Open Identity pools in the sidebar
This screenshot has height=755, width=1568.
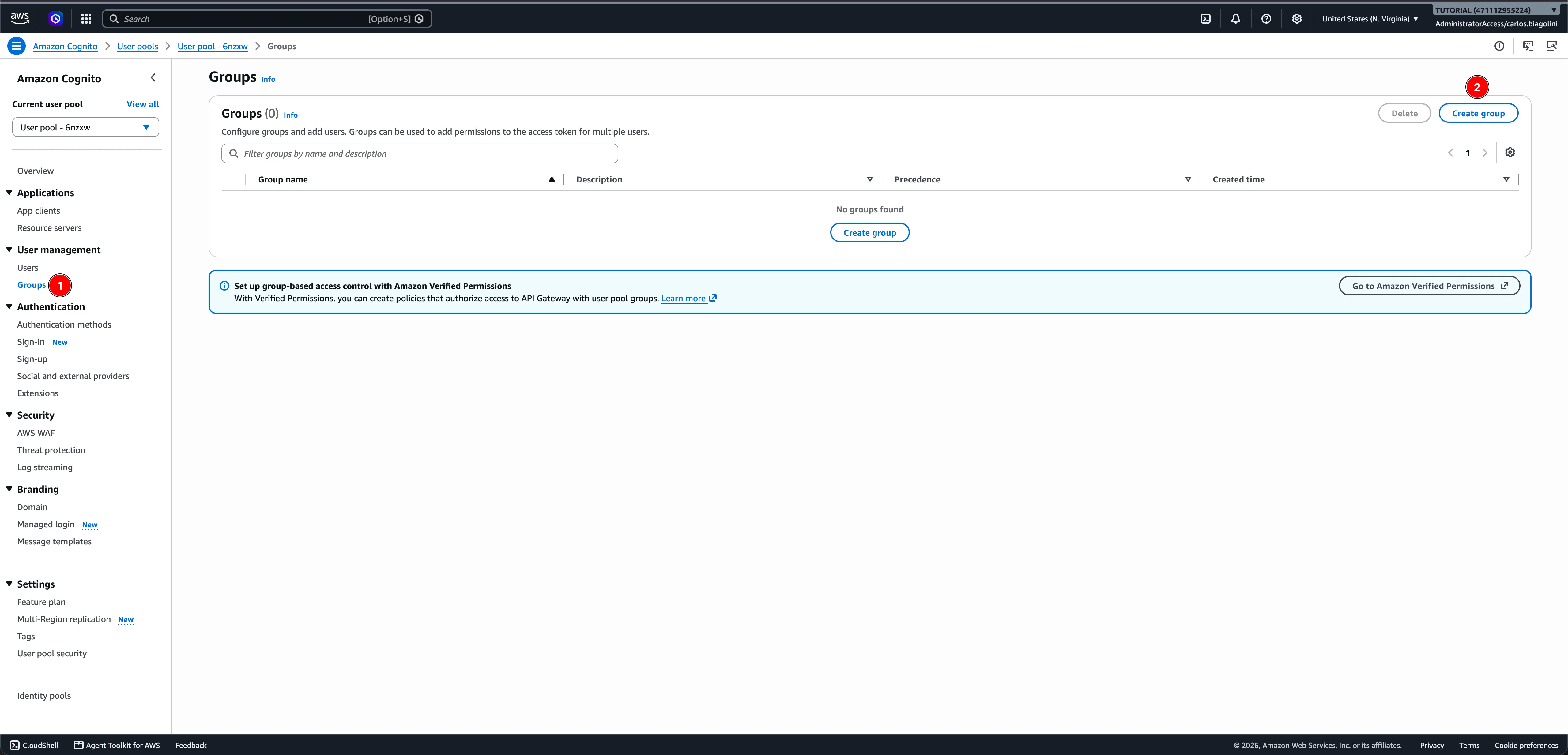44,695
